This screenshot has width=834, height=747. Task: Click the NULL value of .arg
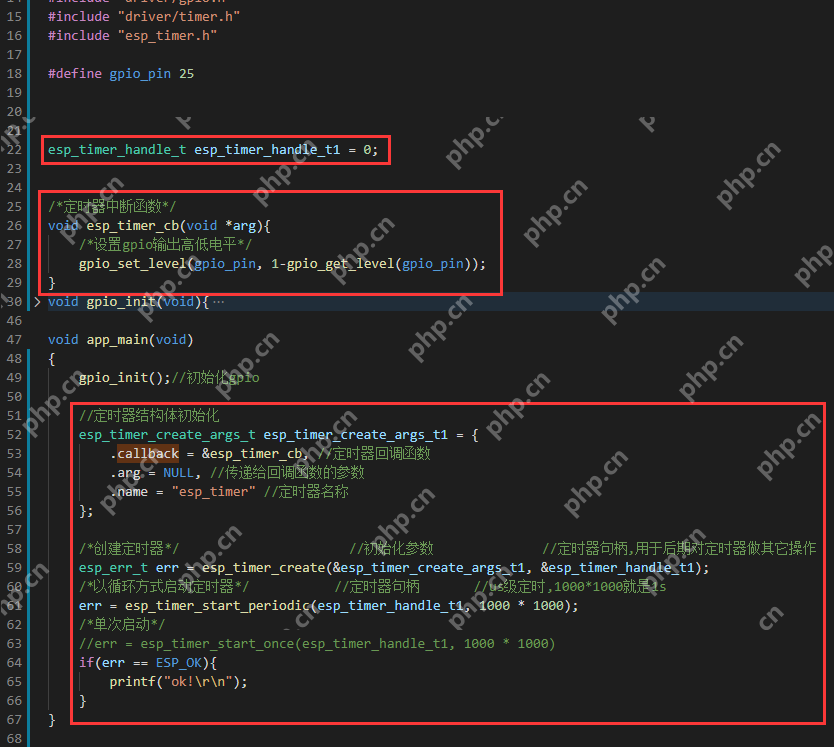[178, 473]
